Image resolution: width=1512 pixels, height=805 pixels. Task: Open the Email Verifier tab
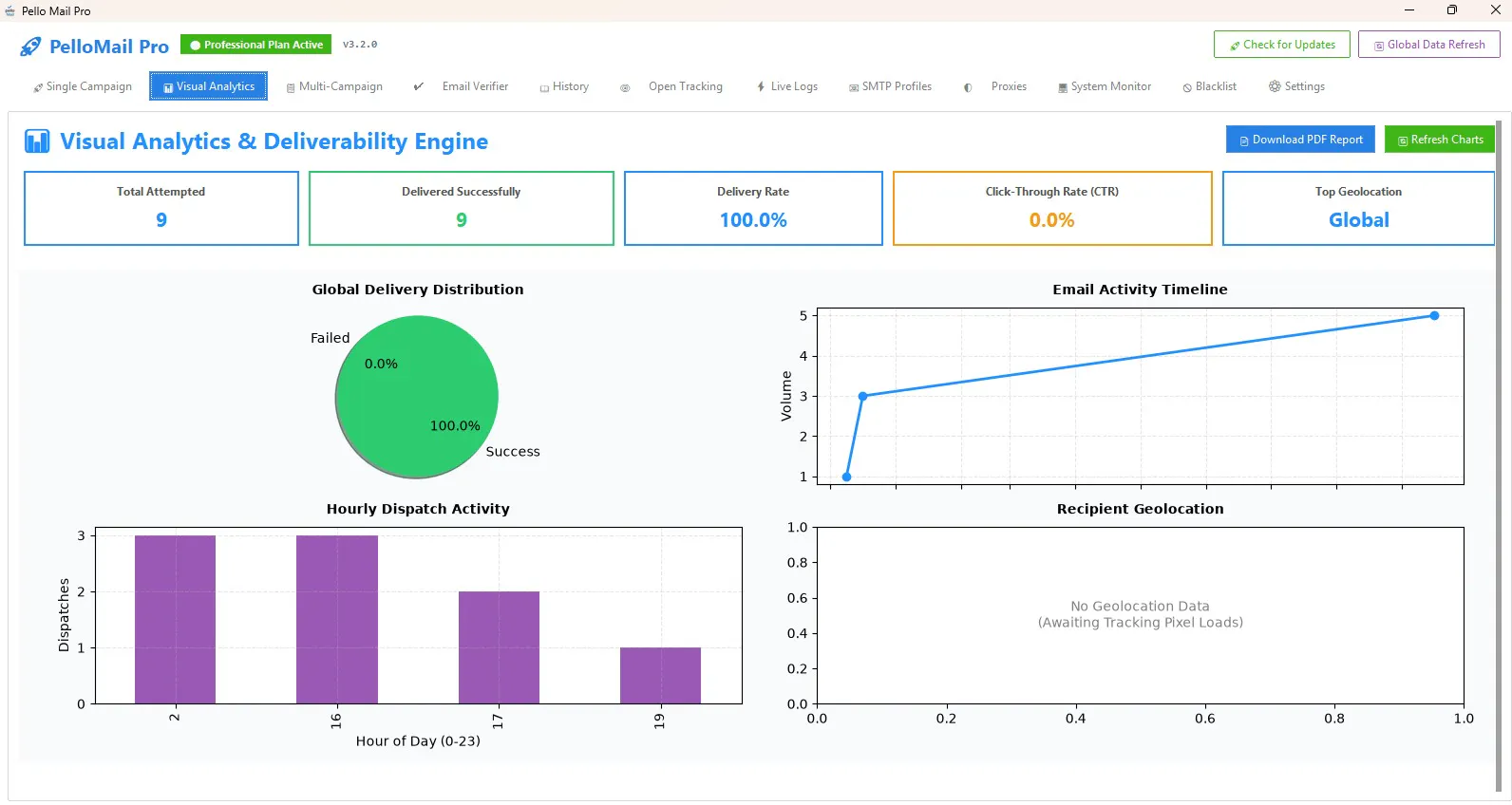(x=462, y=86)
